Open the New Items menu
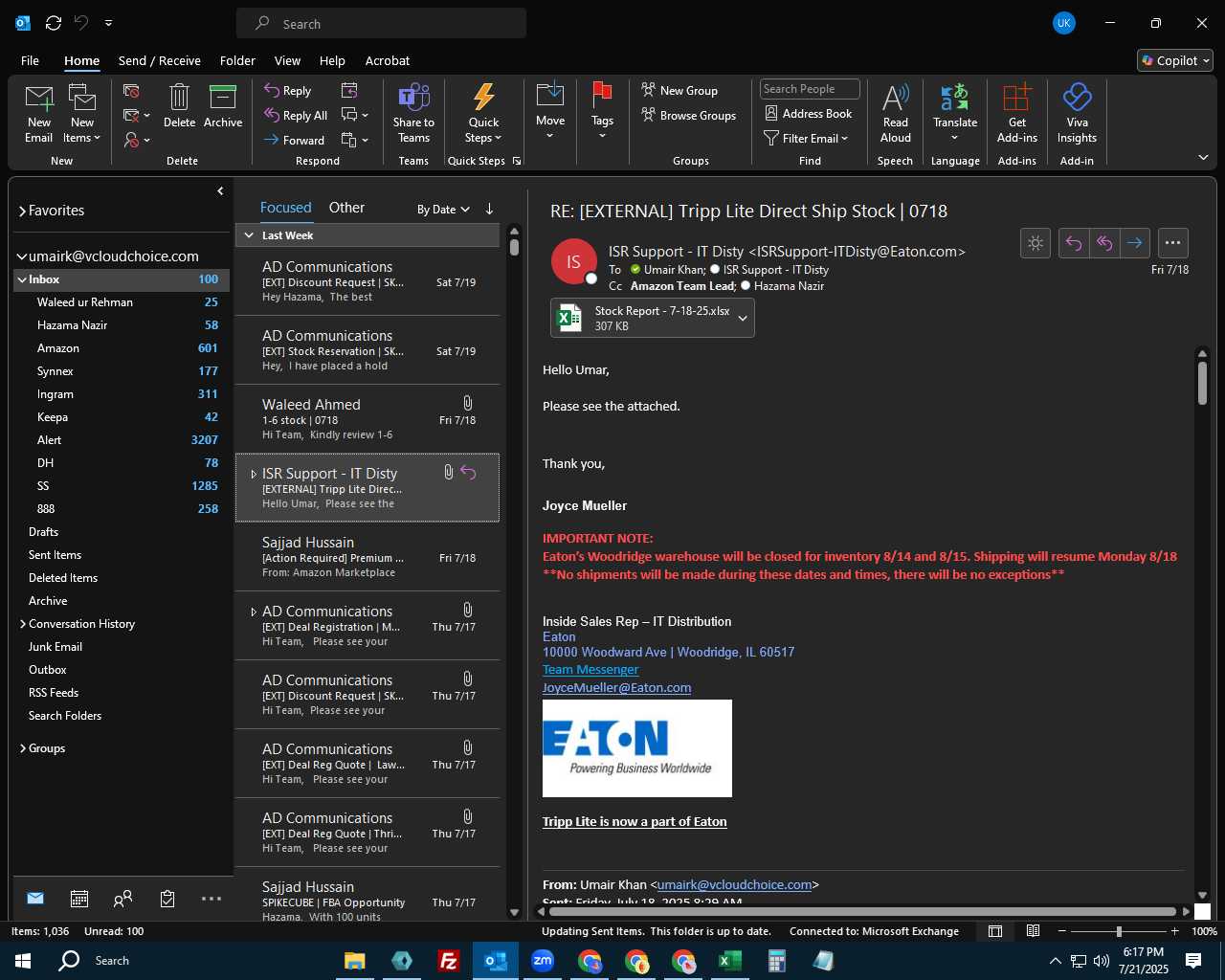This screenshot has width=1225, height=980. [x=82, y=114]
